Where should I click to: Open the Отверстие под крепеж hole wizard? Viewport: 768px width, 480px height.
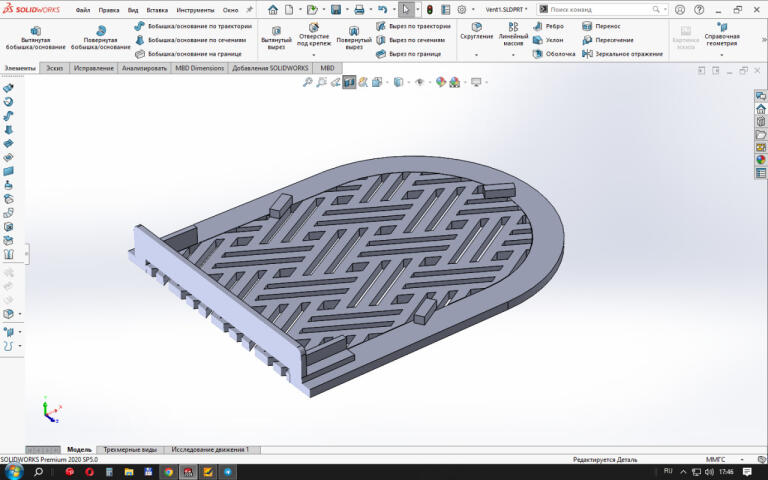point(314,34)
